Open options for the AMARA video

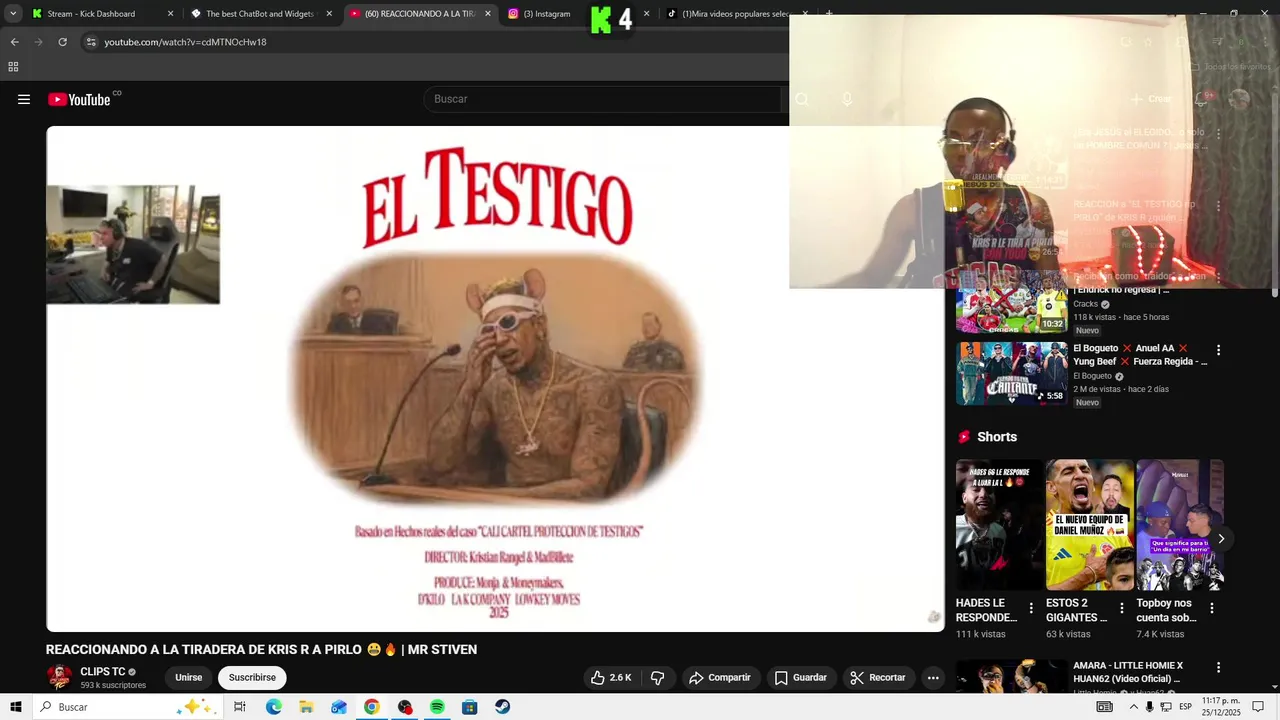coord(1218,667)
